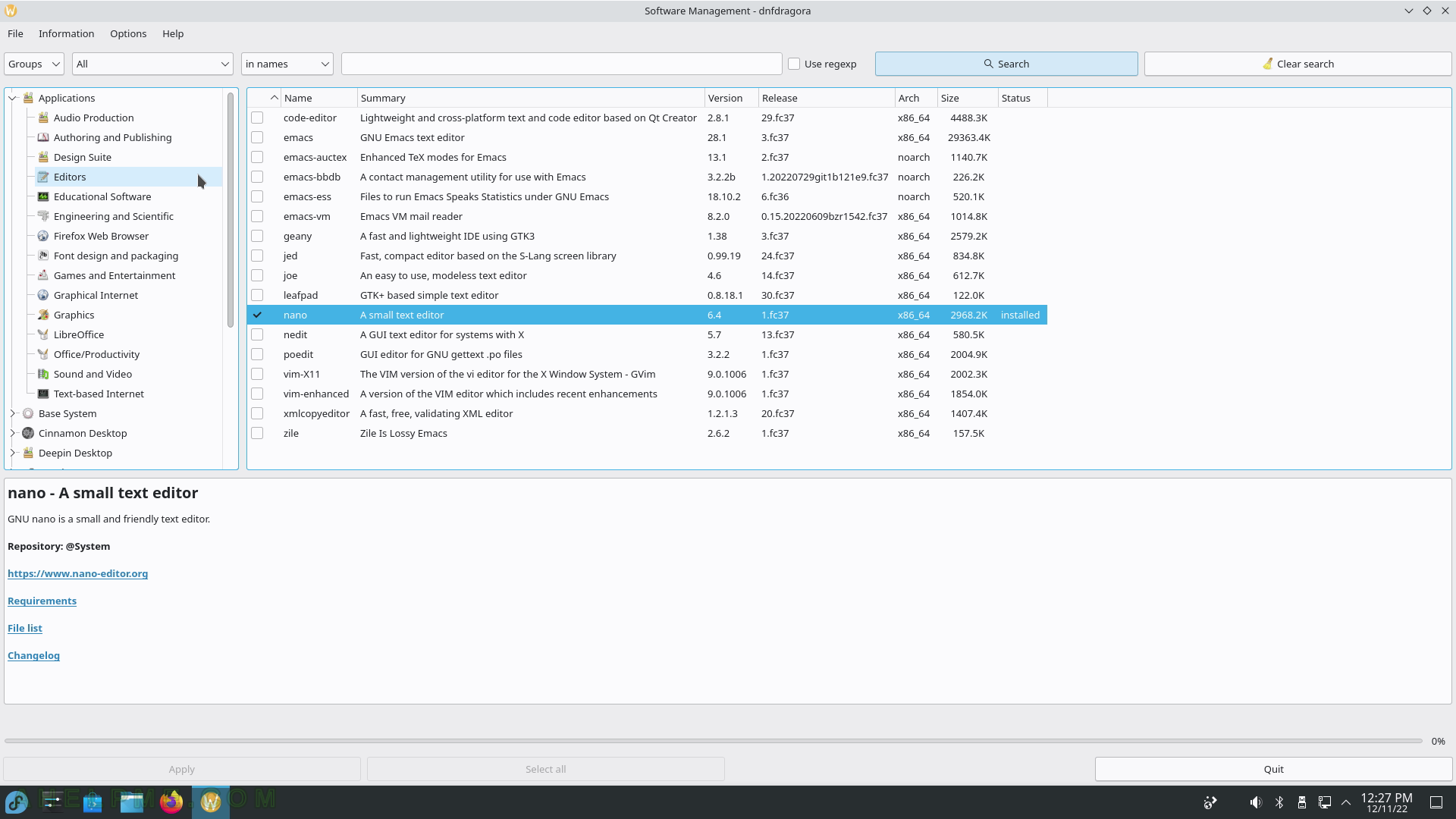Tick the checkbox for vim-enhanced package
Viewport: 1456px width, 819px height.
tap(257, 394)
